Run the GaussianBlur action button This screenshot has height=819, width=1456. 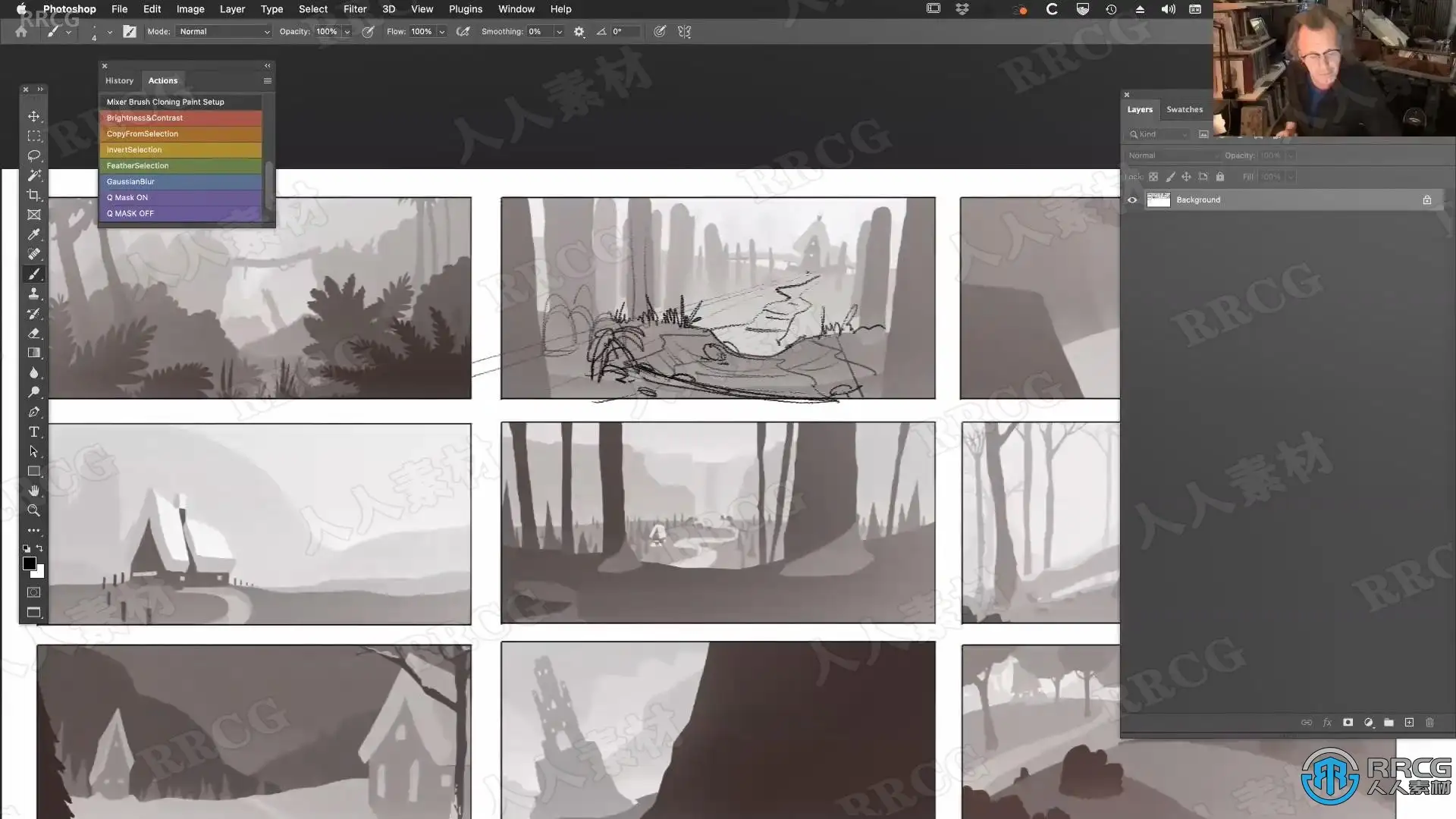tap(180, 182)
